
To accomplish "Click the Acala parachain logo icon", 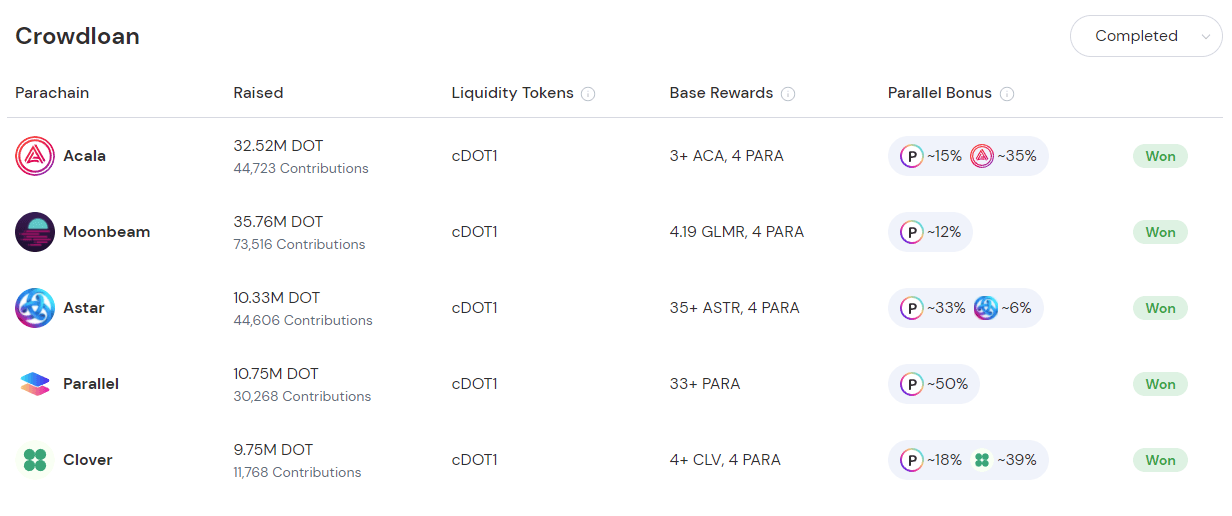I will pyautogui.click(x=35, y=156).
